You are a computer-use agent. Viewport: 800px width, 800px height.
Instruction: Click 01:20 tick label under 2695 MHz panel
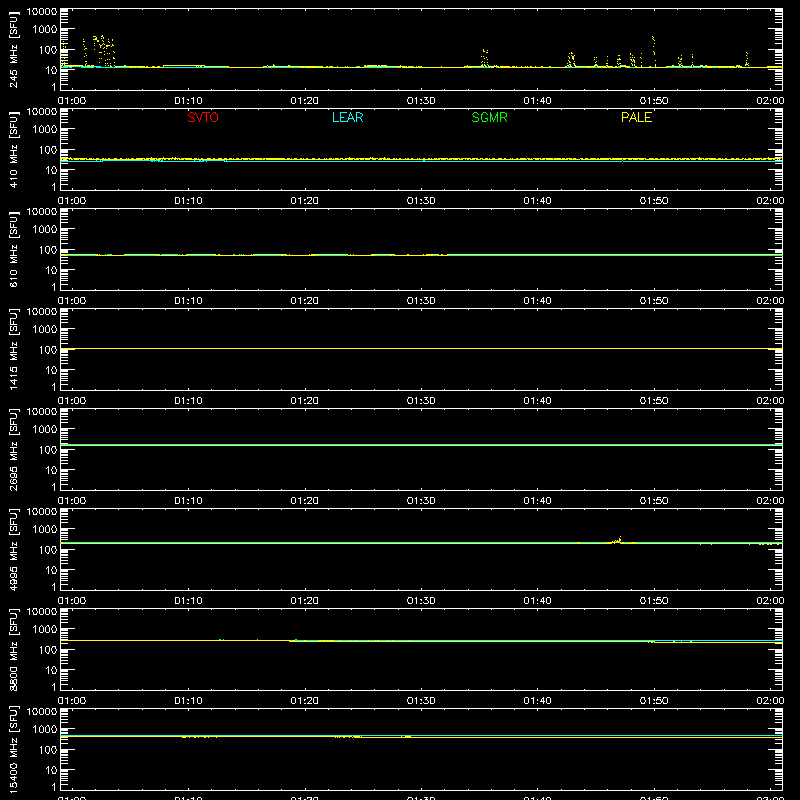(x=305, y=501)
